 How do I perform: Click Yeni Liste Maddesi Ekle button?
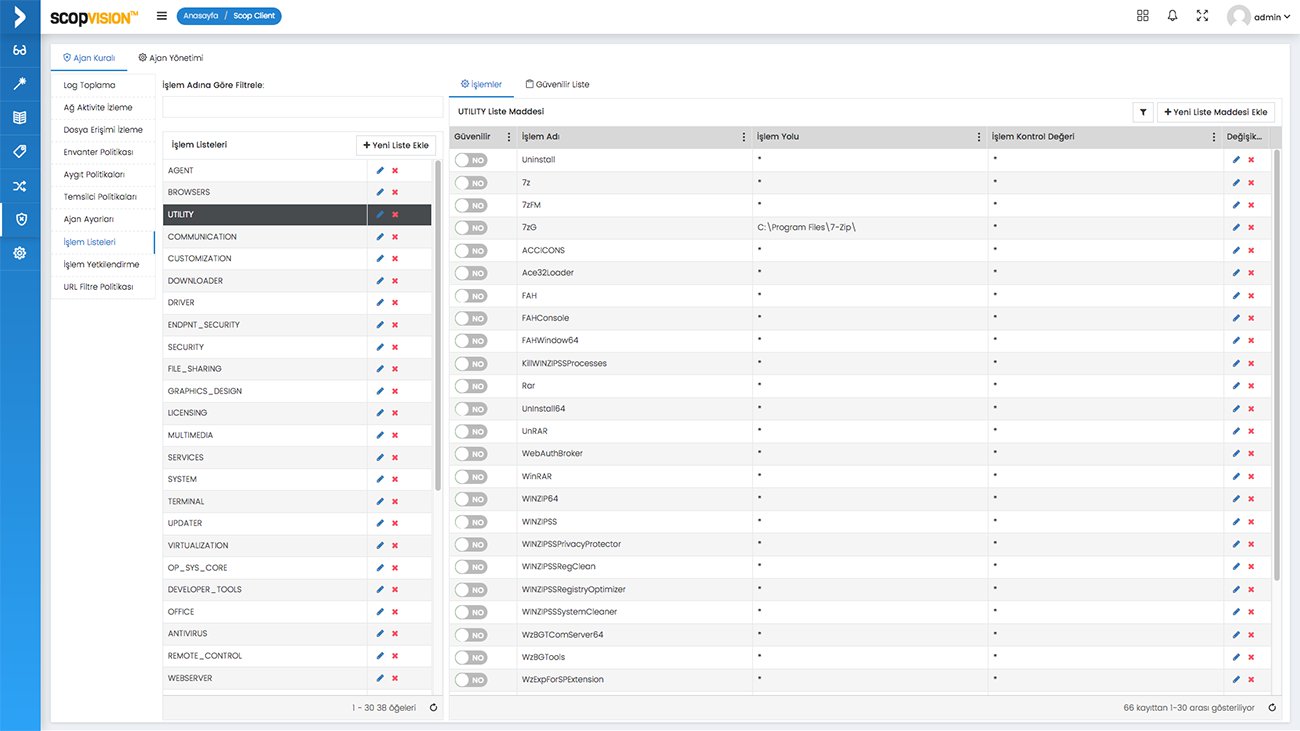point(1216,113)
